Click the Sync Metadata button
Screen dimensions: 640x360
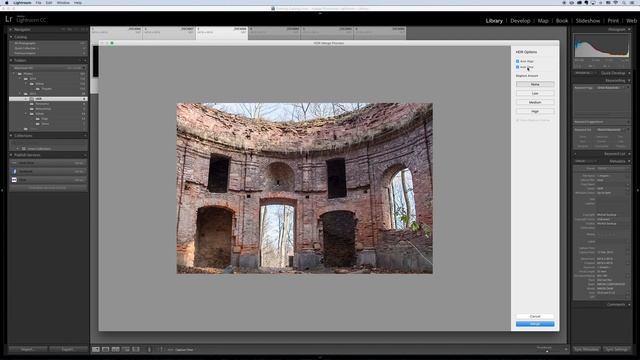pyautogui.click(x=587, y=349)
